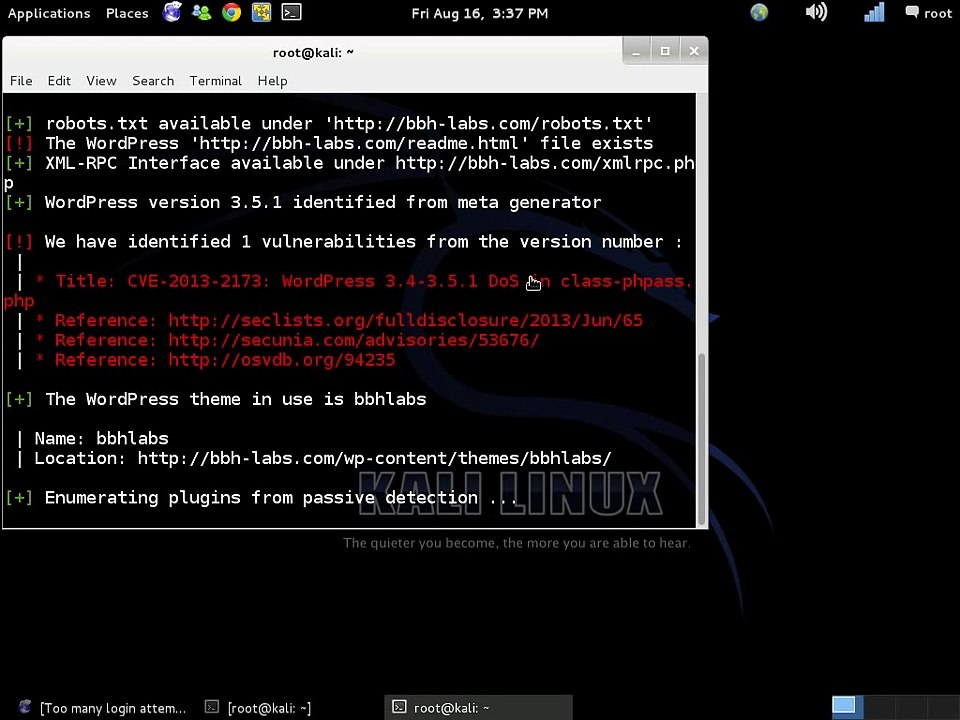The image size is (960, 720).
Task: Launch the Iceweasel browser icon
Action: (x=172, y=12)
